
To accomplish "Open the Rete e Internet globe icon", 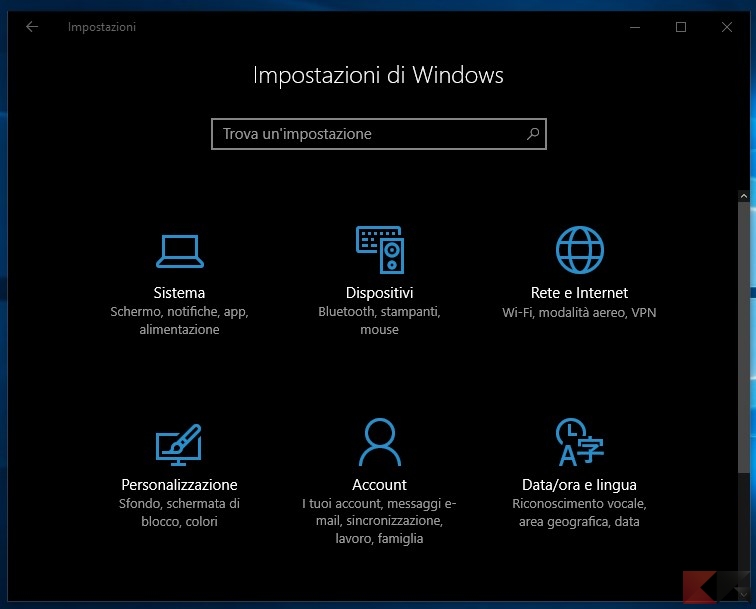I will 580,250.
